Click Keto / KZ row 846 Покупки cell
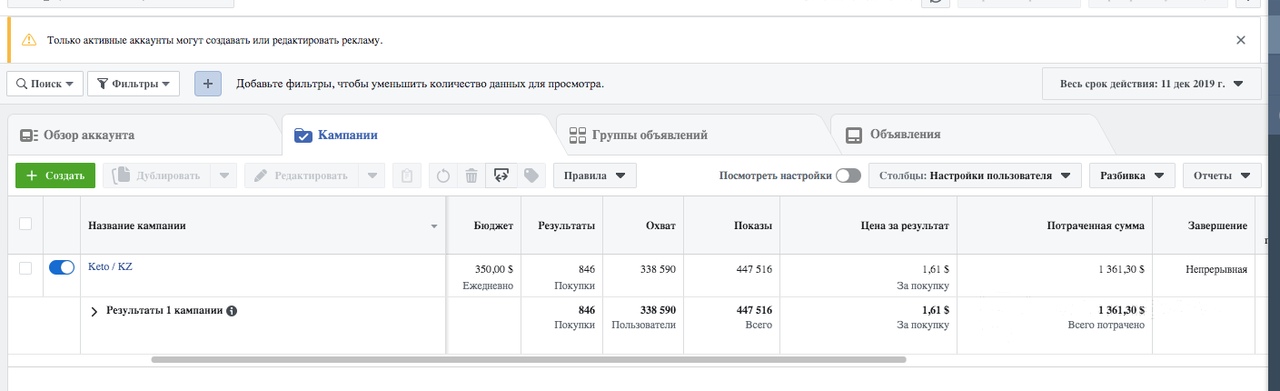Image resolution: width=1280 pixels, height=391 pixels. tap(562, 276)
